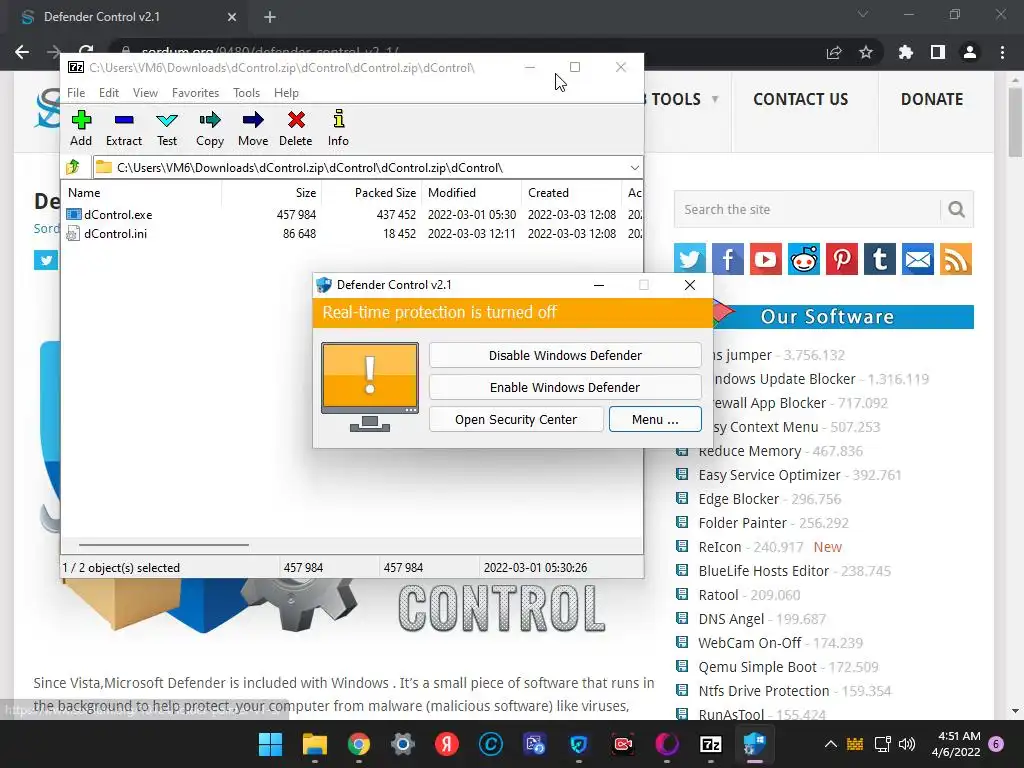The width and height of the screenshot is (1024, 768).
Task: Open the Favorites menu in 7-Zip
Action: point(195,93)
